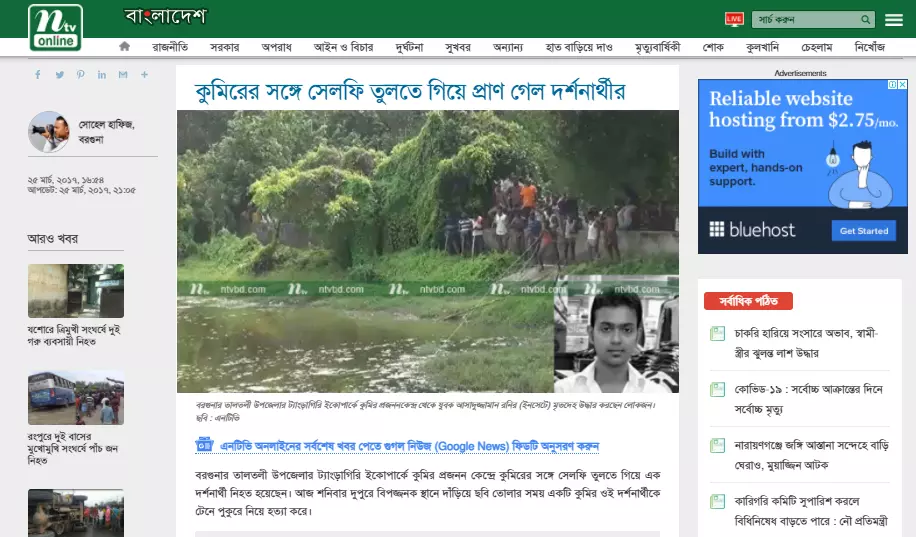Viewport: 916px width, 537px height.
Task: Open the সরকার menu section
Action: pos(224,47)
